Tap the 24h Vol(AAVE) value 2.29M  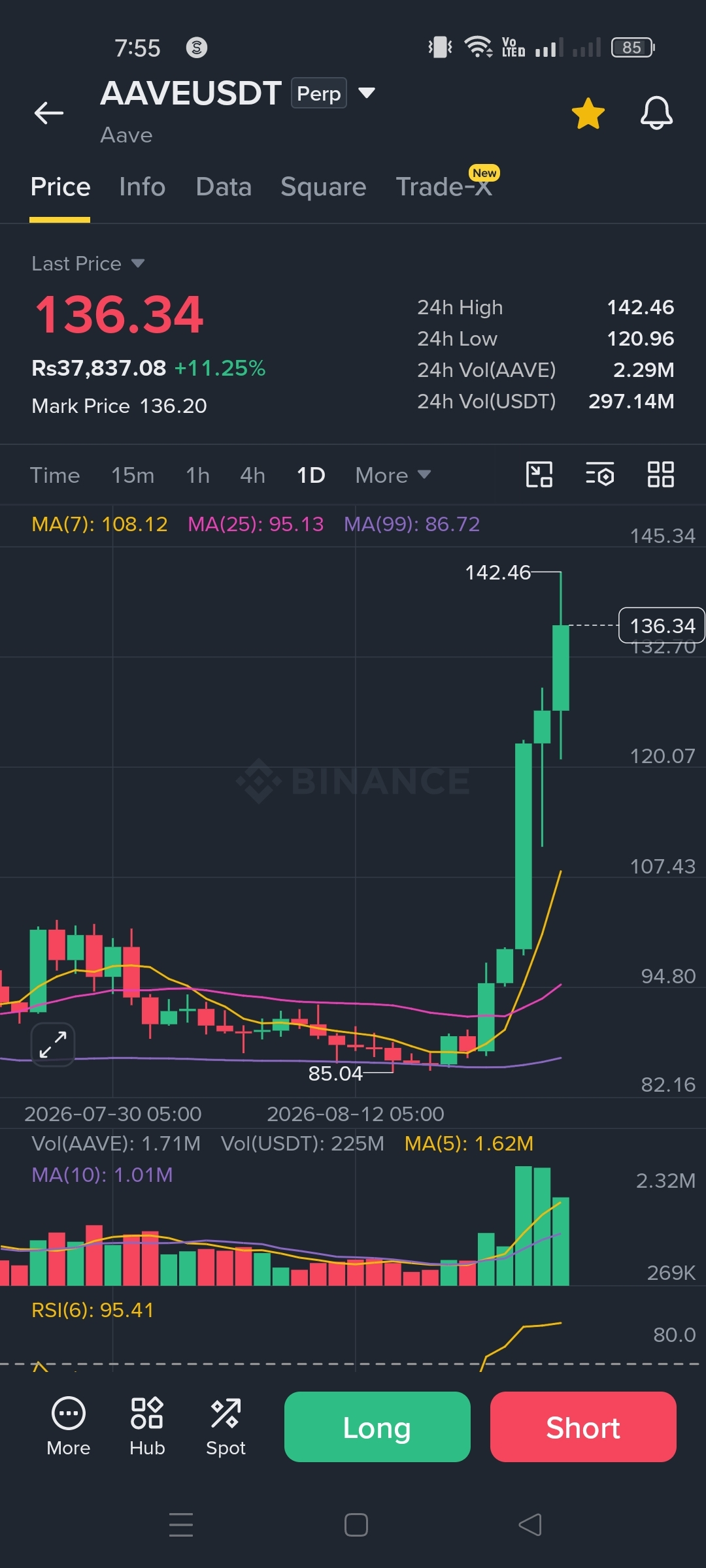coord(643,370)
